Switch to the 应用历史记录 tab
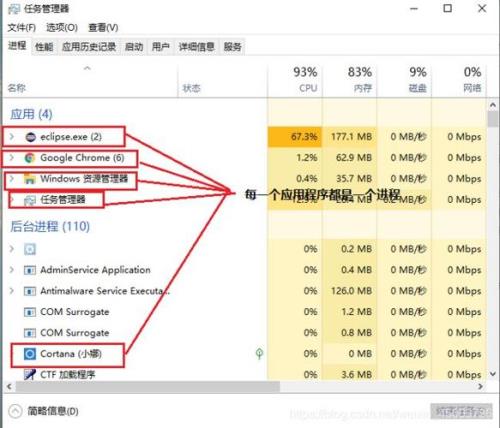 pyautogui.click(x=89, y=47)
